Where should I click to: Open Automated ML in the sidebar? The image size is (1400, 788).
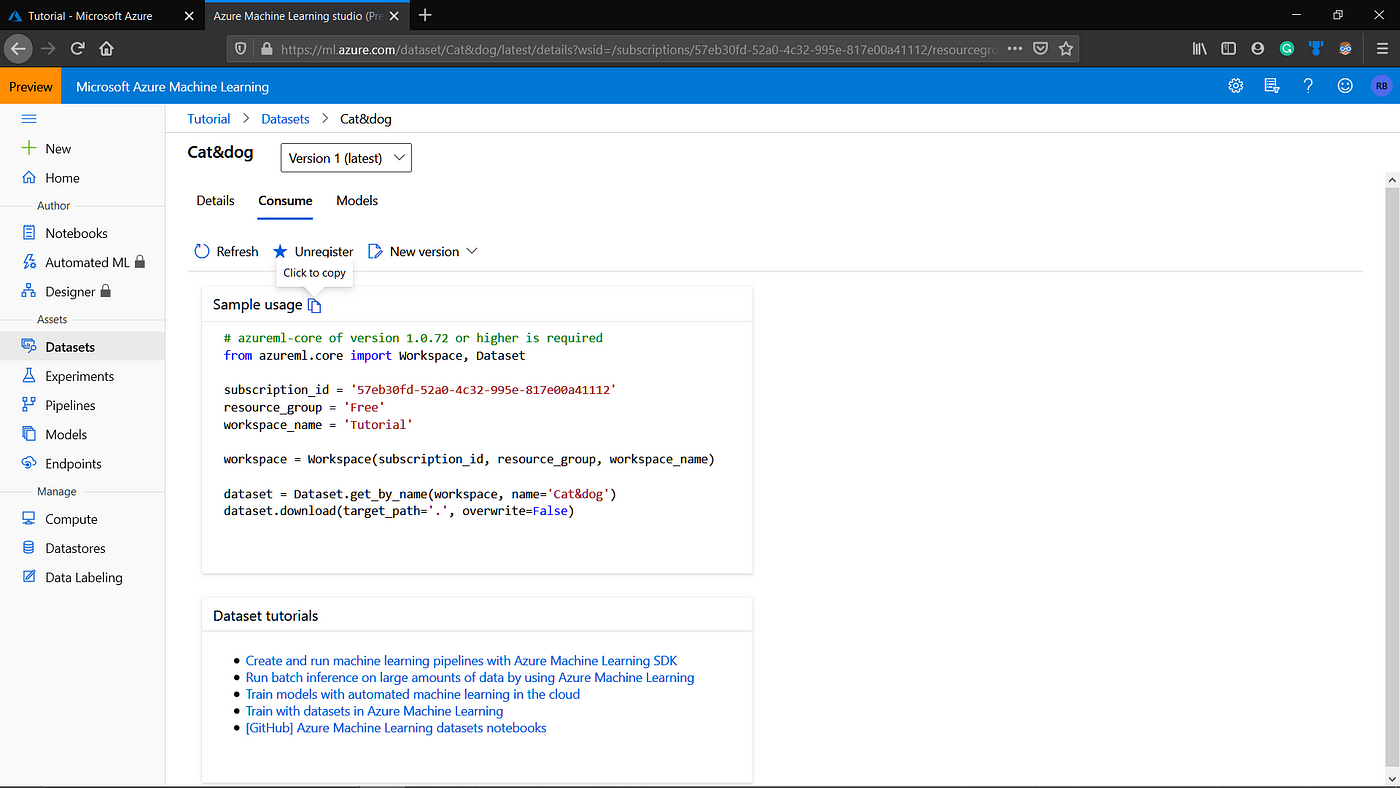pos(82,262)
